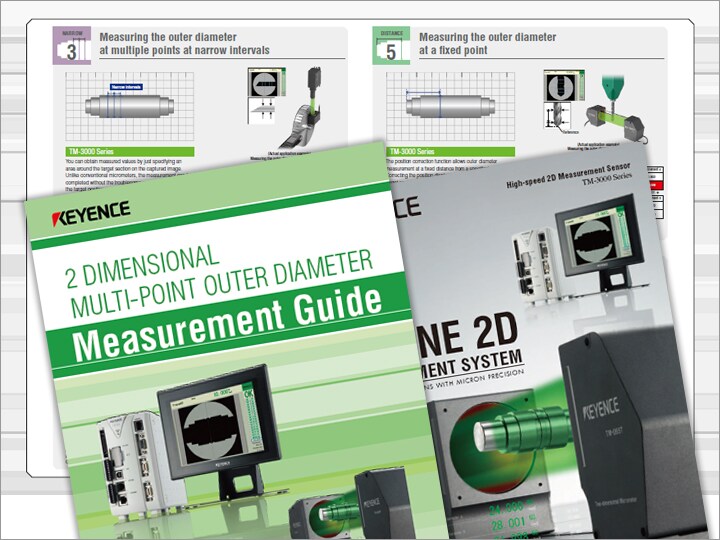Click 'High-speed 2D Measurement Sensor' text on grey brochure

point(568,176)
